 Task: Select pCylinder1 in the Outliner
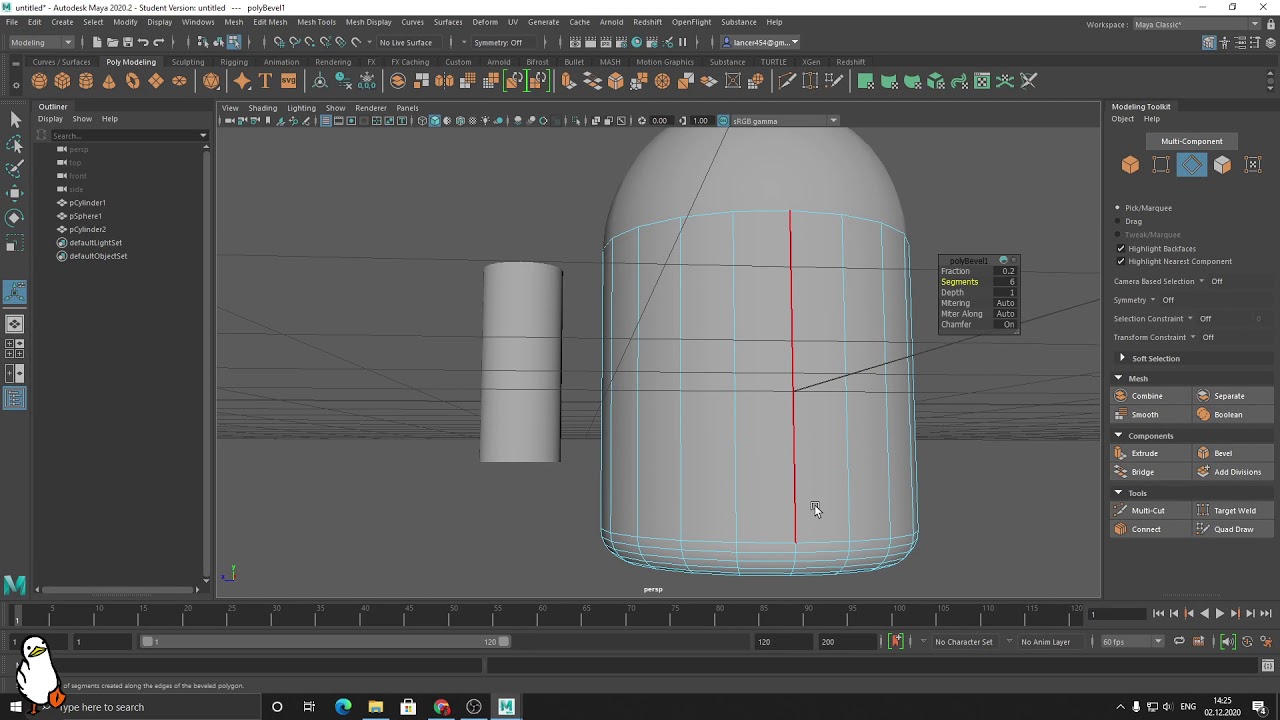tap(87, 203)
